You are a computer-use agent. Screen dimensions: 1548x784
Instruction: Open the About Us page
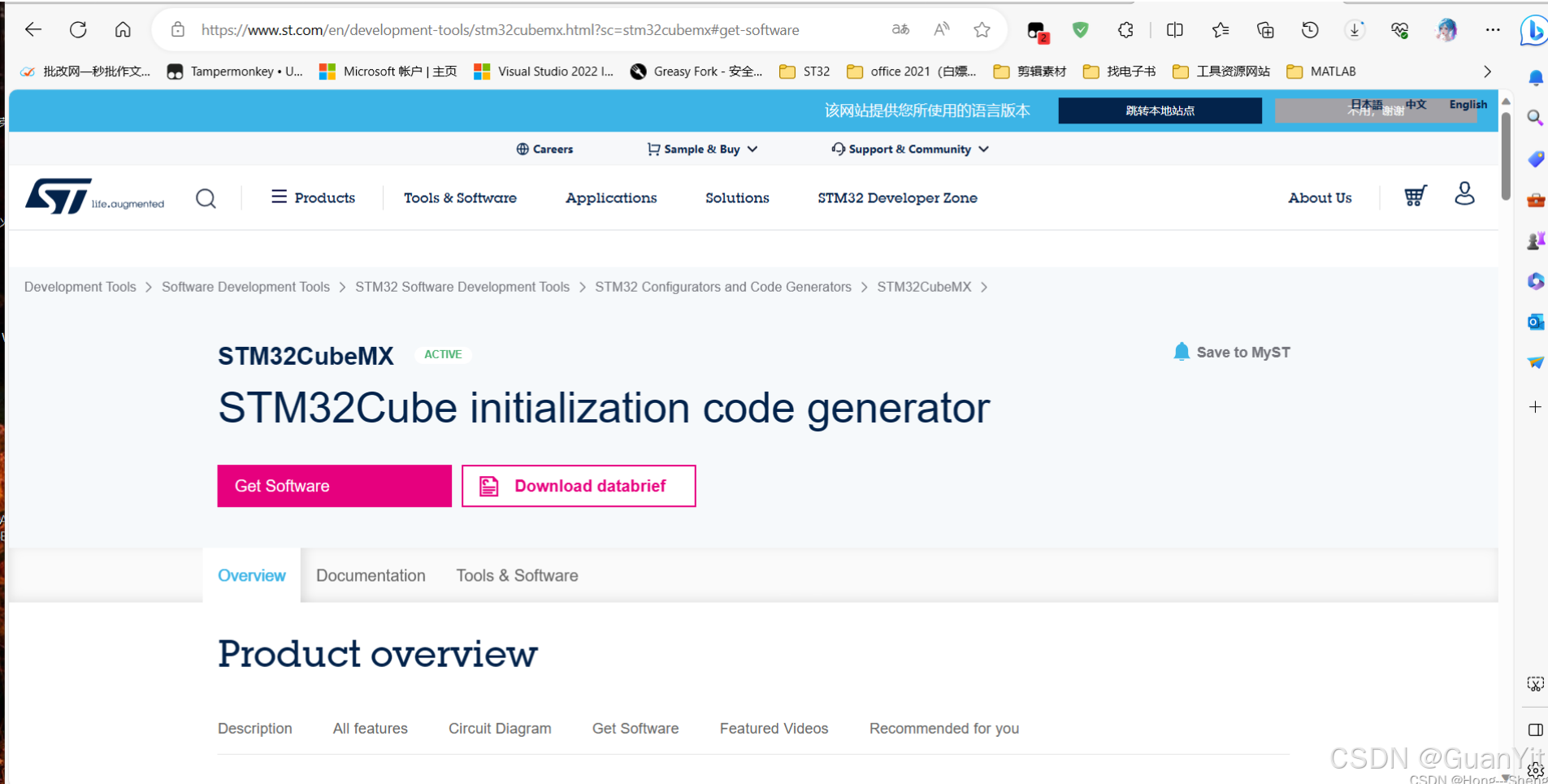pos(1320,197)
